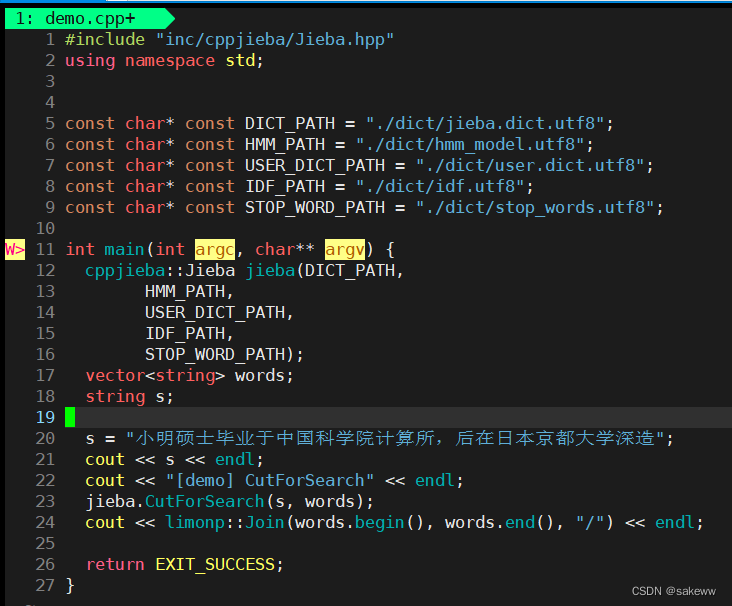Screen dimensions: 732x606
Task: Click line number 27 in the gutter
Action: point(45,585)
